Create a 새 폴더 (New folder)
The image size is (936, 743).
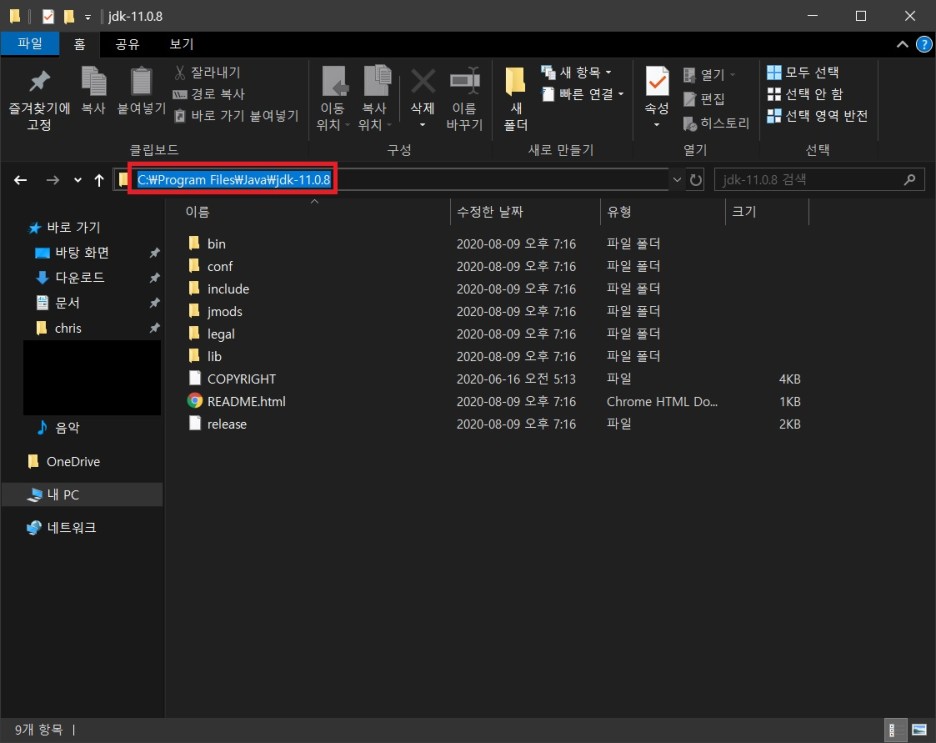516,99
